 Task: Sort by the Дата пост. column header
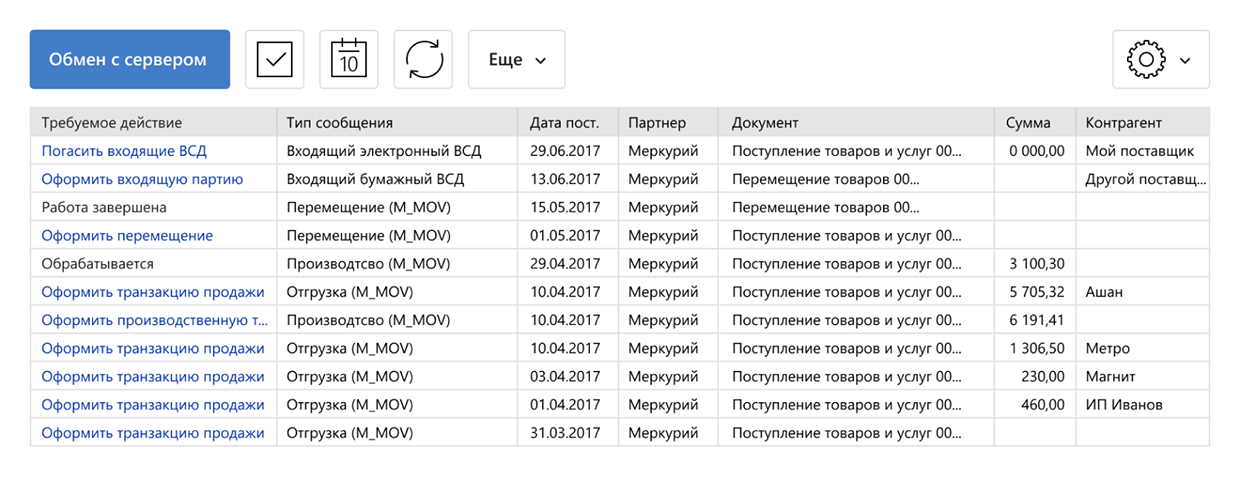564,123
